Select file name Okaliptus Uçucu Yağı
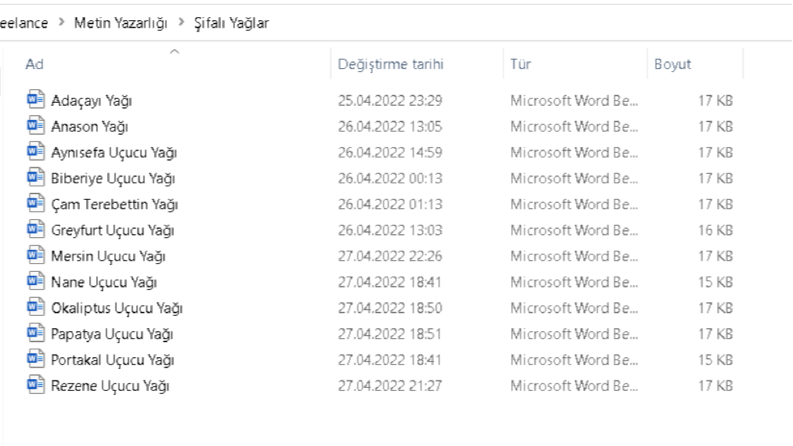The width and height of the screenshot is (793, 446). (117, 308)
